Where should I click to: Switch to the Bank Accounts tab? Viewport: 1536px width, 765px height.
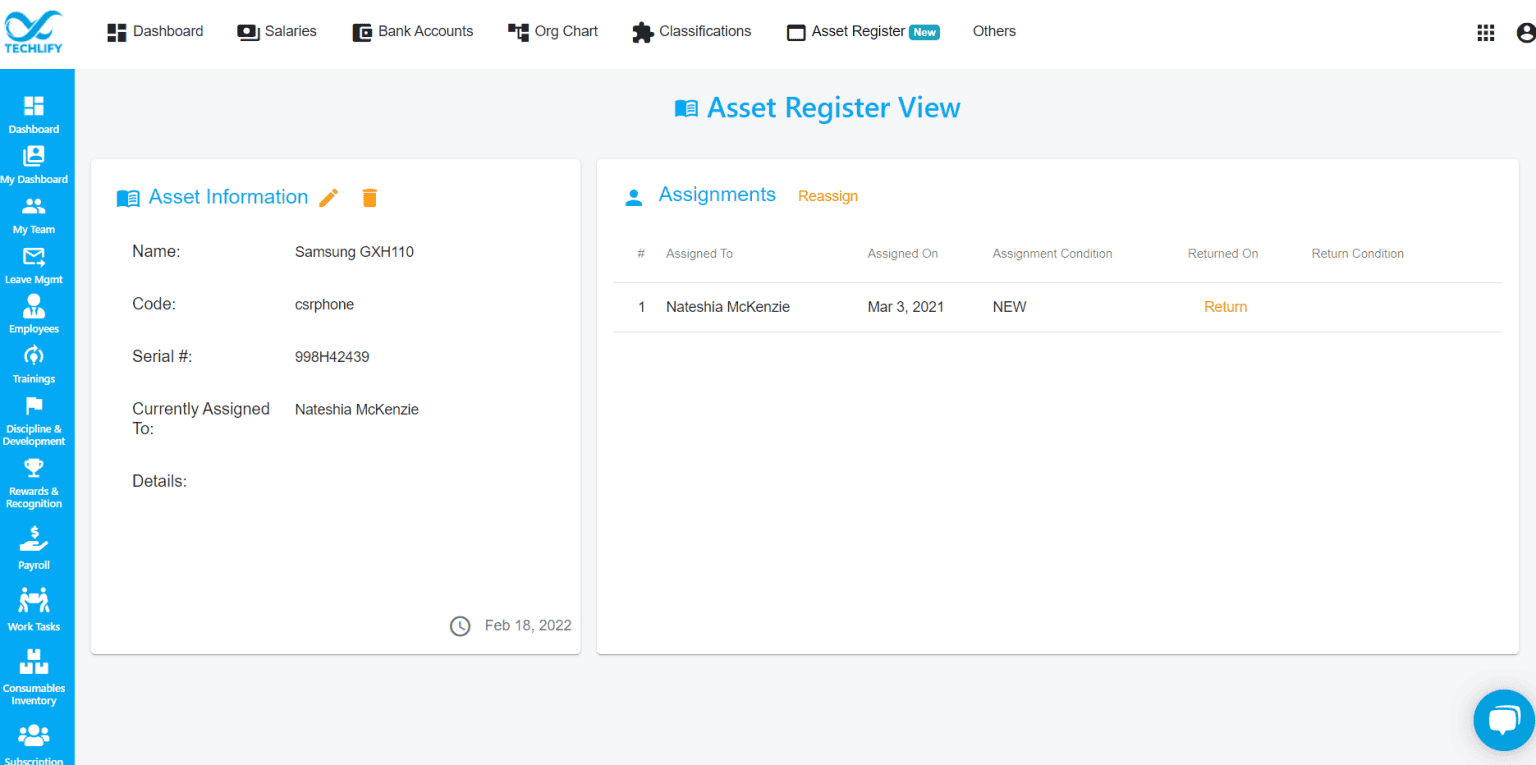point(413,31)
